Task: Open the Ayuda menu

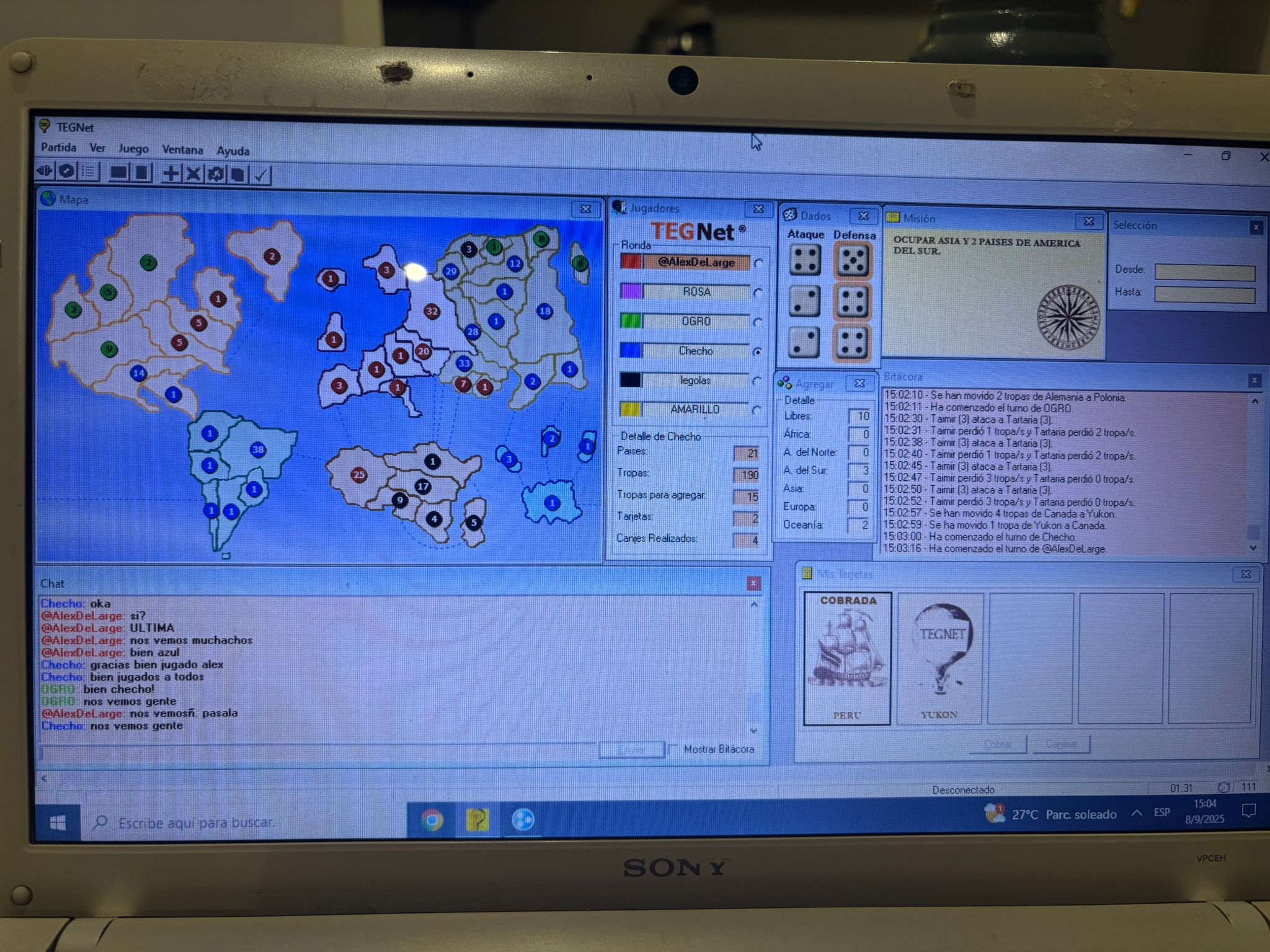Action: (x=233, y=150)
